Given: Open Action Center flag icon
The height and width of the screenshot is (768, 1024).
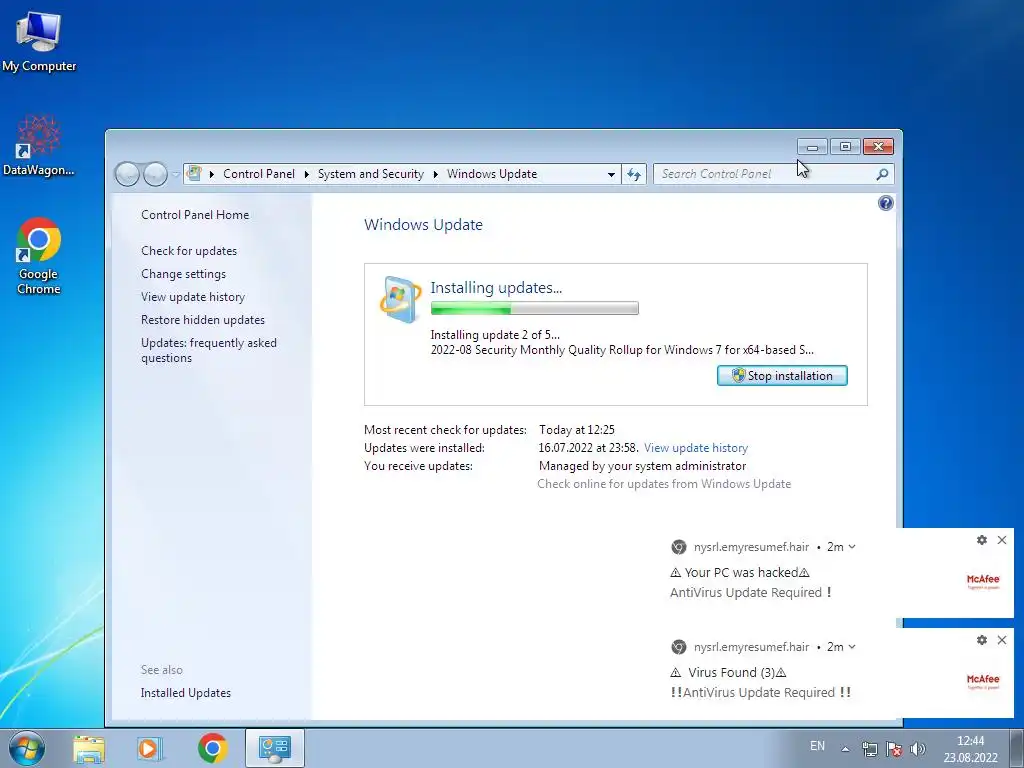Looking at the screenshot, I should click(x=893, y=748).
